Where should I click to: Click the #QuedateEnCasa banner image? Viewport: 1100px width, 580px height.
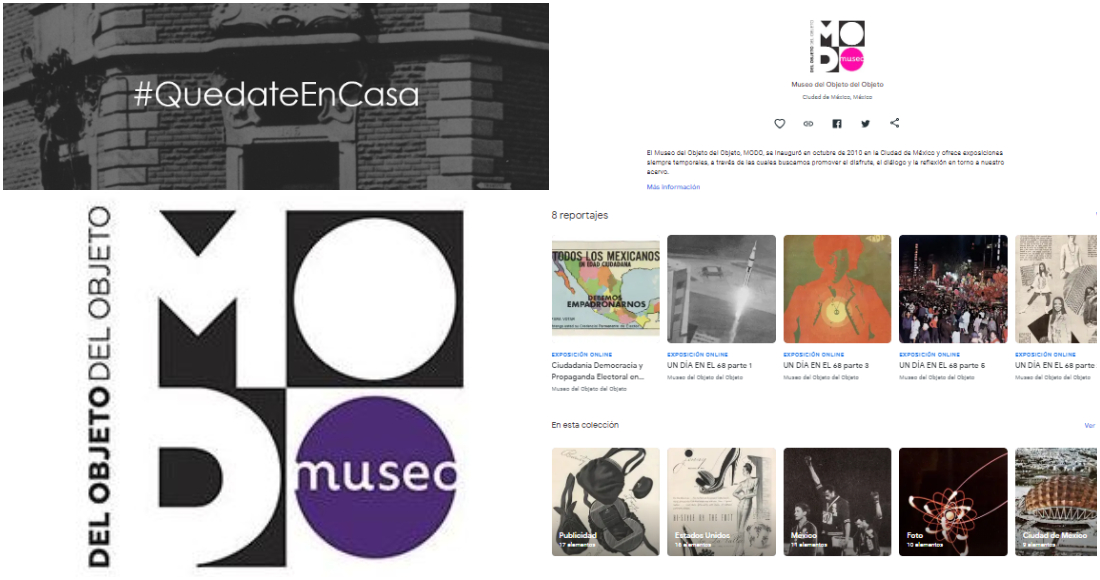click(x=276, y=96)
